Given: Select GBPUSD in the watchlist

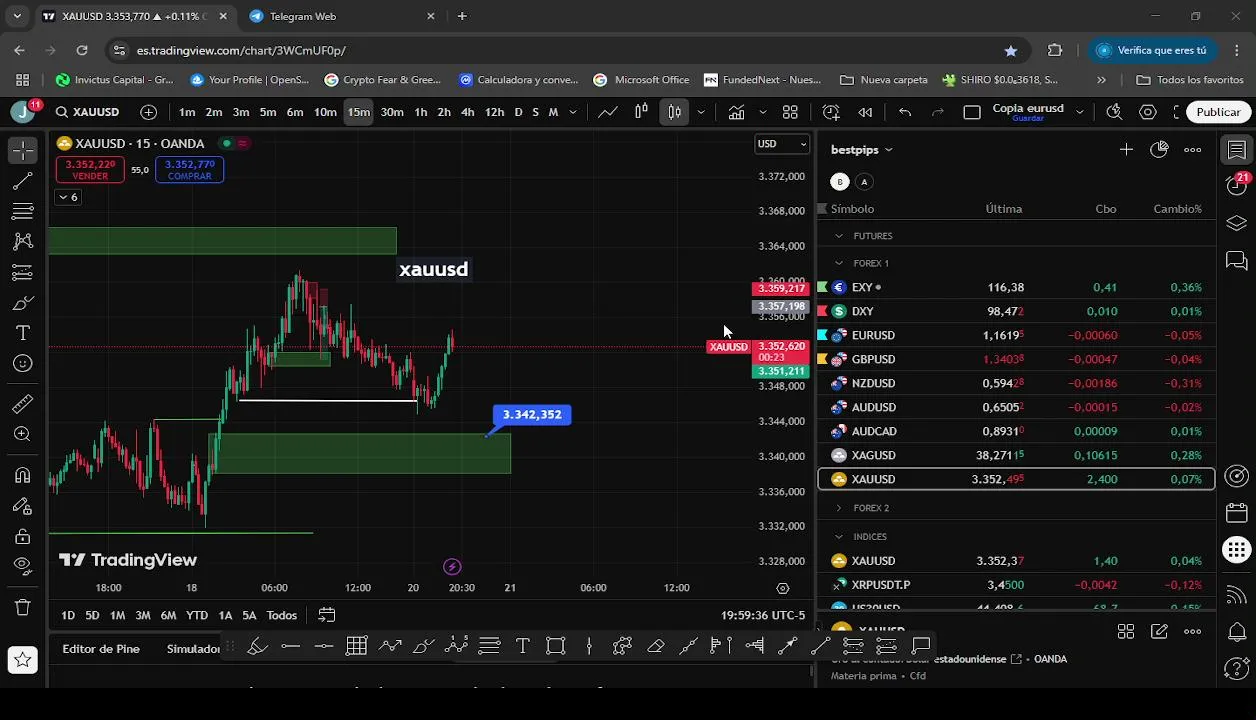Looking at the screenshot, I should point(1016,359).
